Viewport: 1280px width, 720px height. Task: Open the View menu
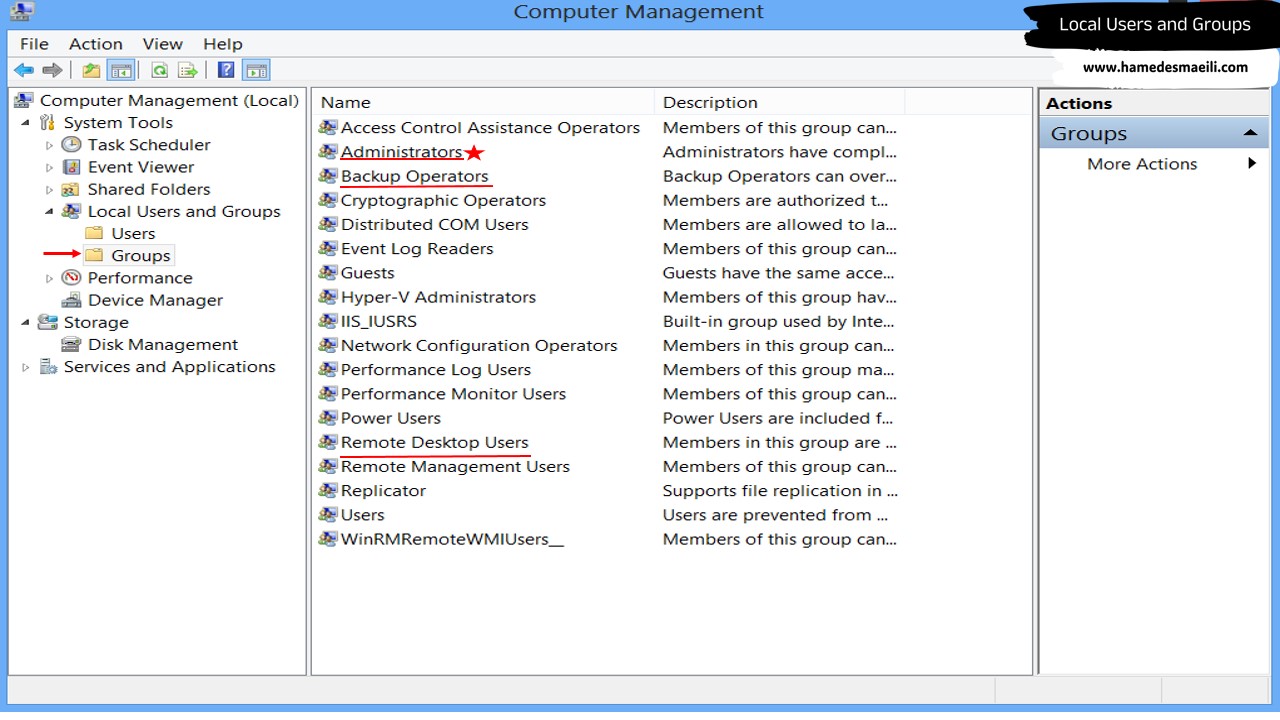click(162, 44)
